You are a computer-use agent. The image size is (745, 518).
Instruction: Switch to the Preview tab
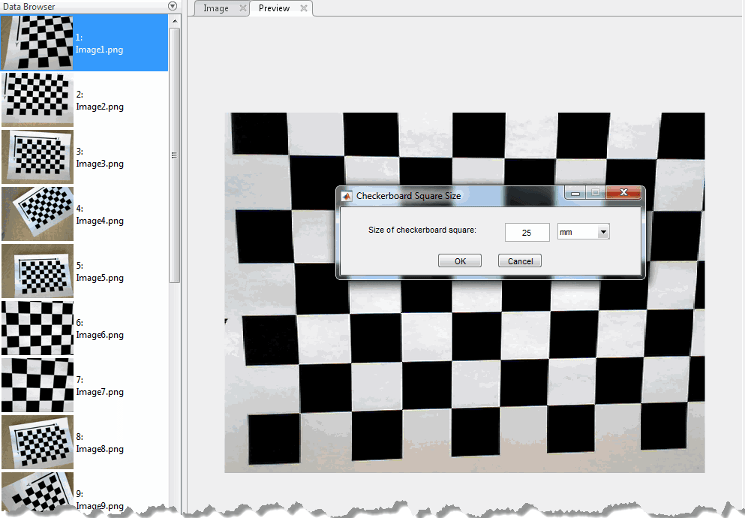point(274,8)
